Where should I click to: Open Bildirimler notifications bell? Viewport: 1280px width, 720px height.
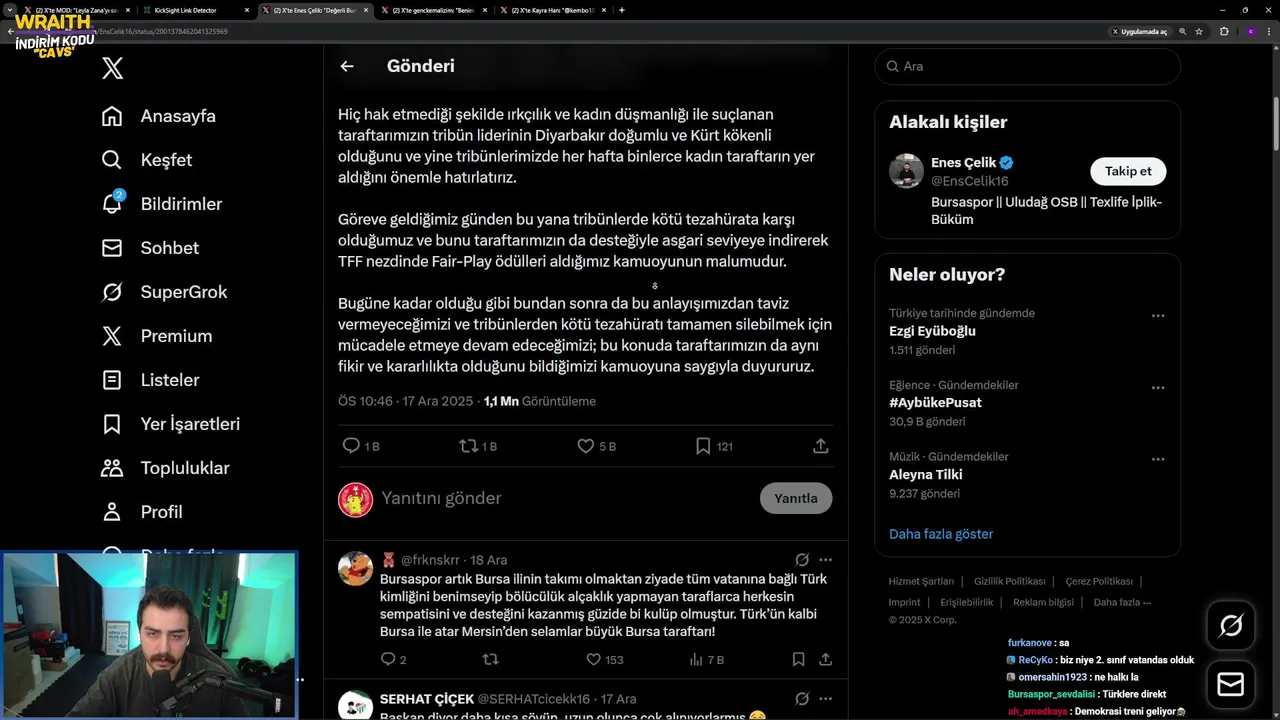[x=112, y=203]
